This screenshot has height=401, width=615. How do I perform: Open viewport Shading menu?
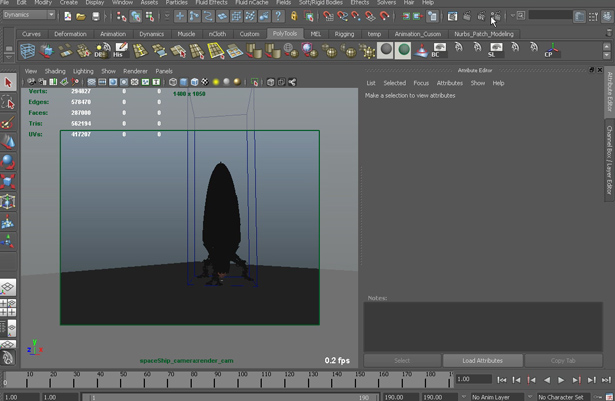[x=55, y=71]
